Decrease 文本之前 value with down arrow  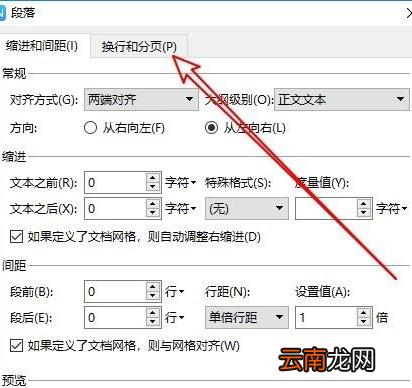pos(153,187)
